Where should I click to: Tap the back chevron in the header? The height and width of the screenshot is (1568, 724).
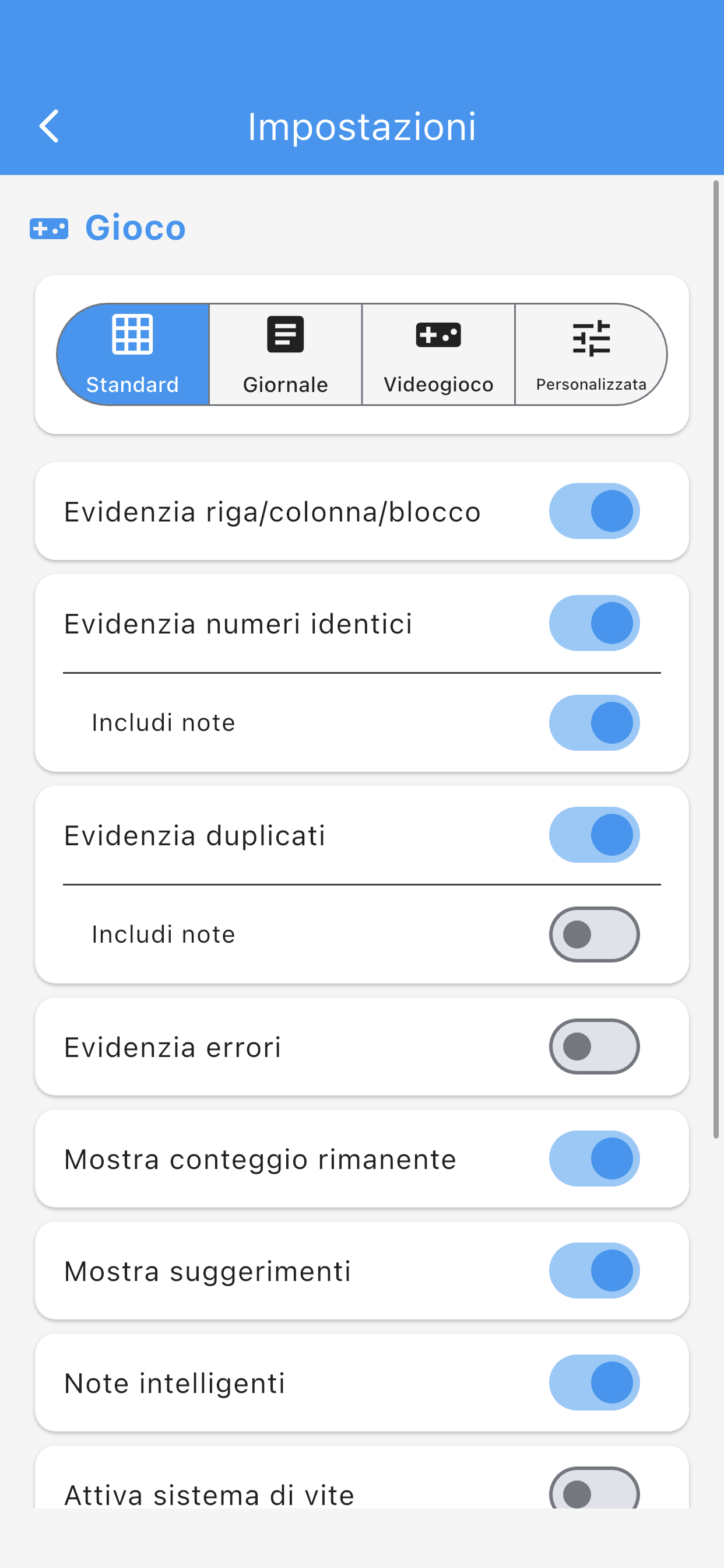point(50,126)
